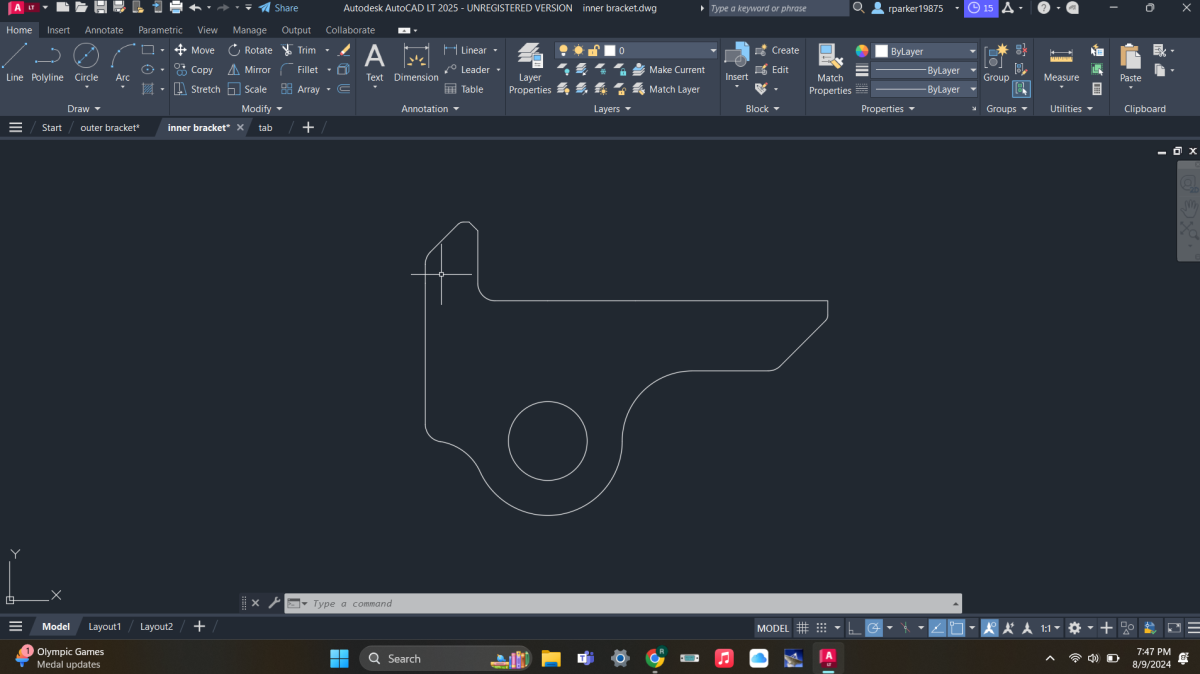Toggle the drawing grid display
Image resolution: width=1200 pixels, height=674 pixels.
pos(802,628)
